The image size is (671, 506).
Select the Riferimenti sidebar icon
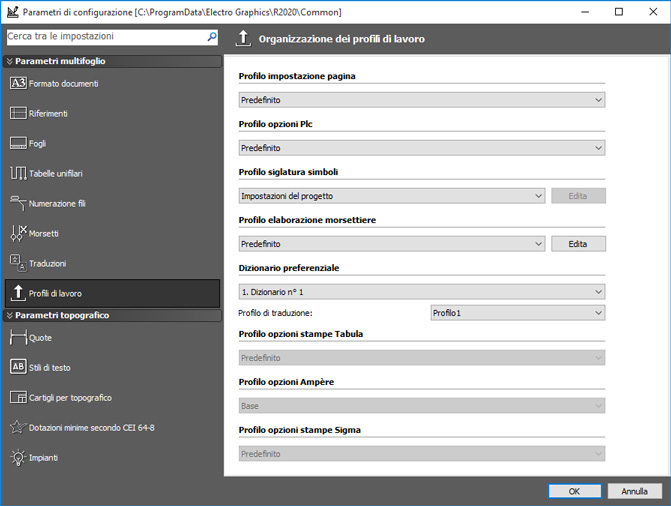(18, 113)
